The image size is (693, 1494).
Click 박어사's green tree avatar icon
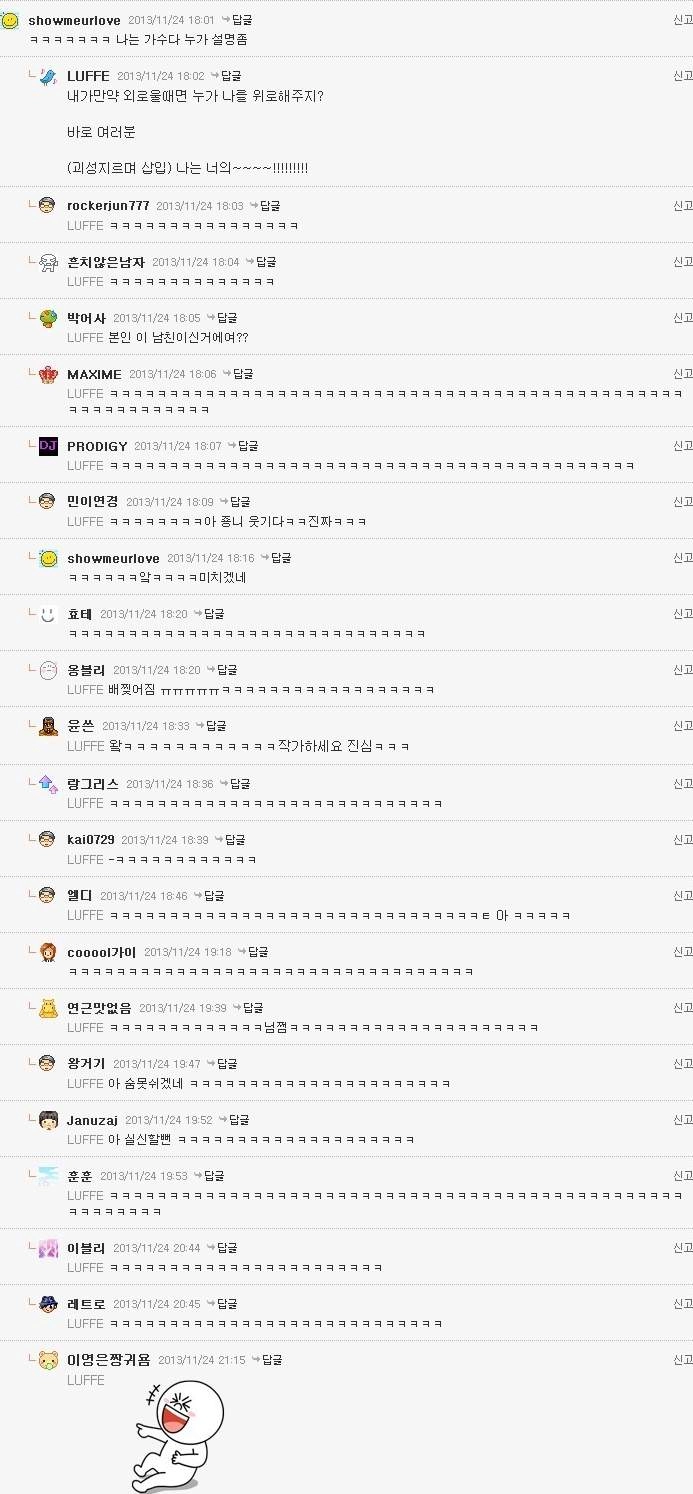coord(48,318)
